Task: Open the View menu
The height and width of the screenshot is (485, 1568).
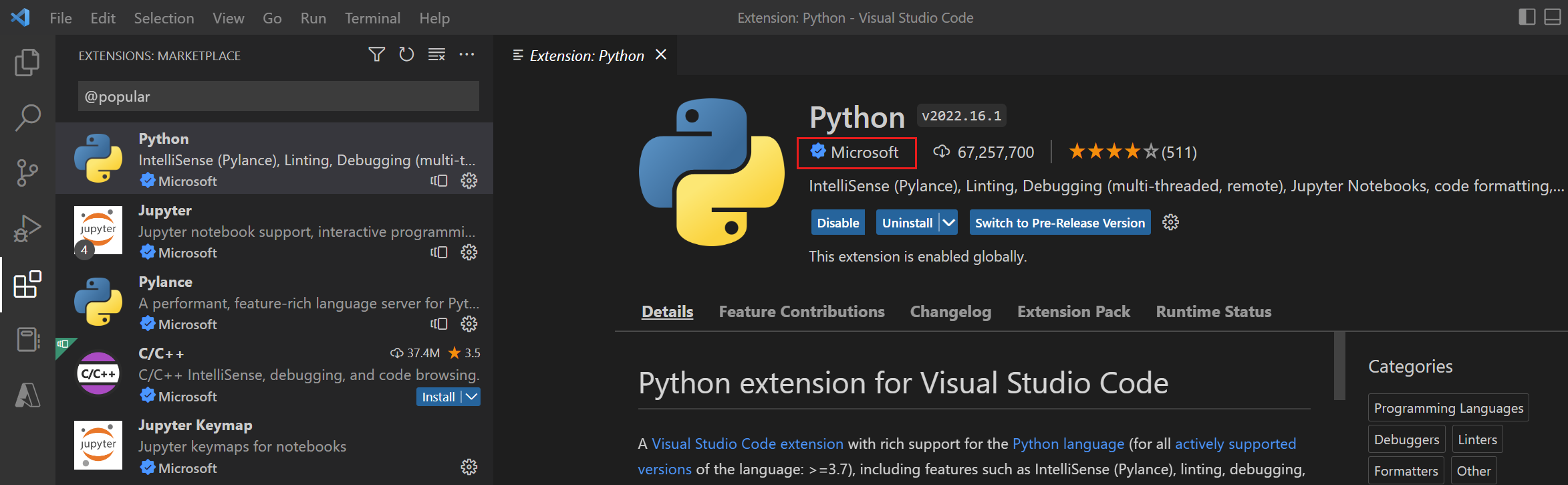Action: pos(229,18)
